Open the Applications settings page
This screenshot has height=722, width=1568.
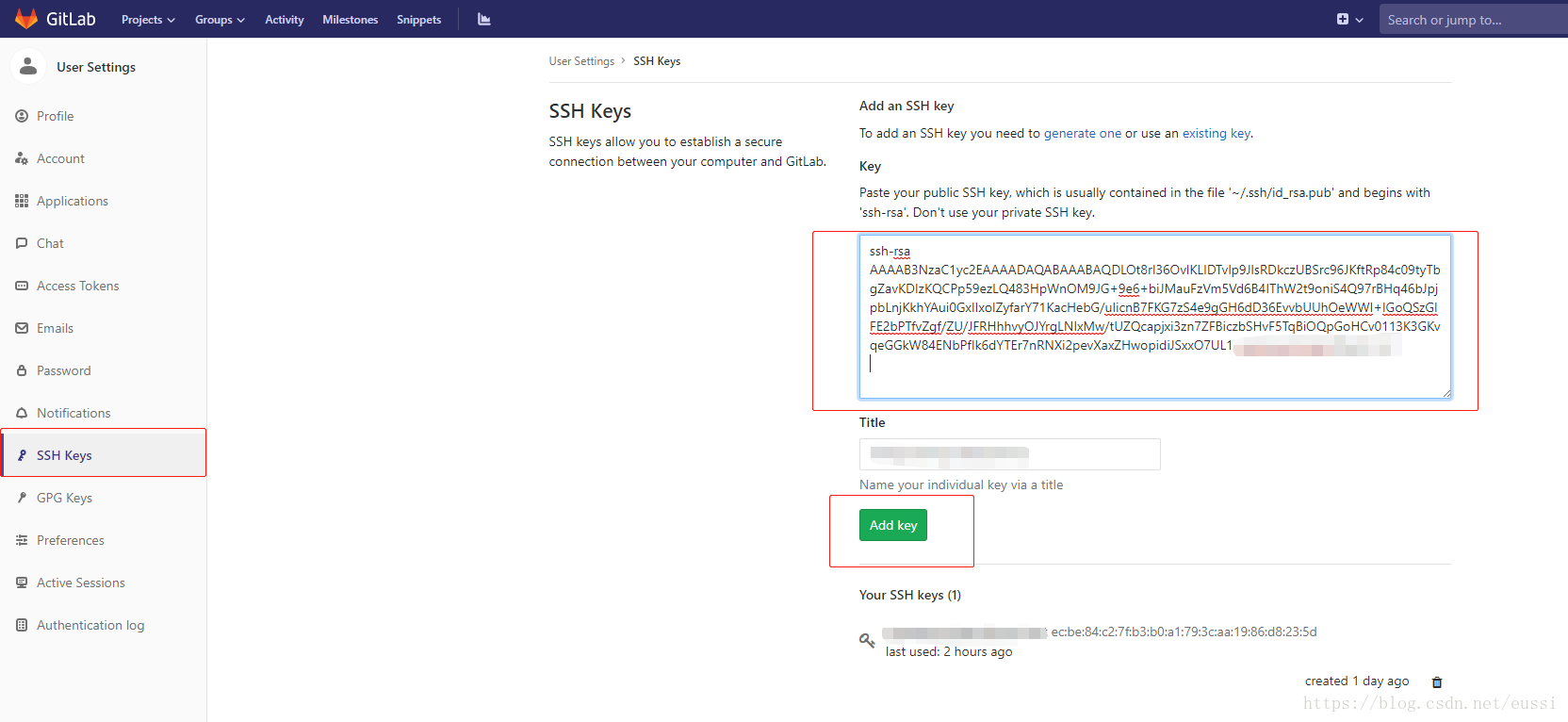coord(73,201)
